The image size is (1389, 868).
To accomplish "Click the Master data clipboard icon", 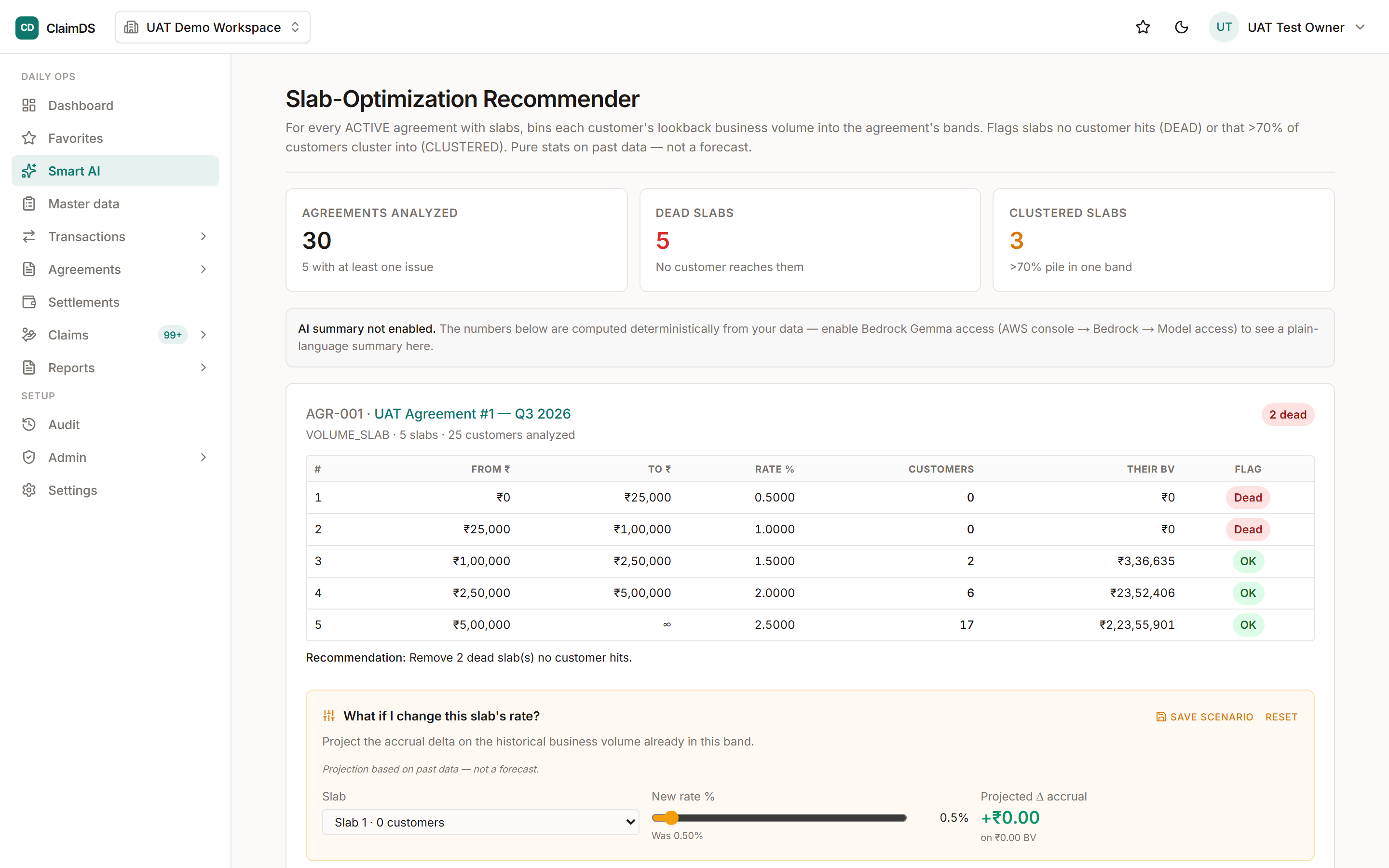I will point(29,203).
